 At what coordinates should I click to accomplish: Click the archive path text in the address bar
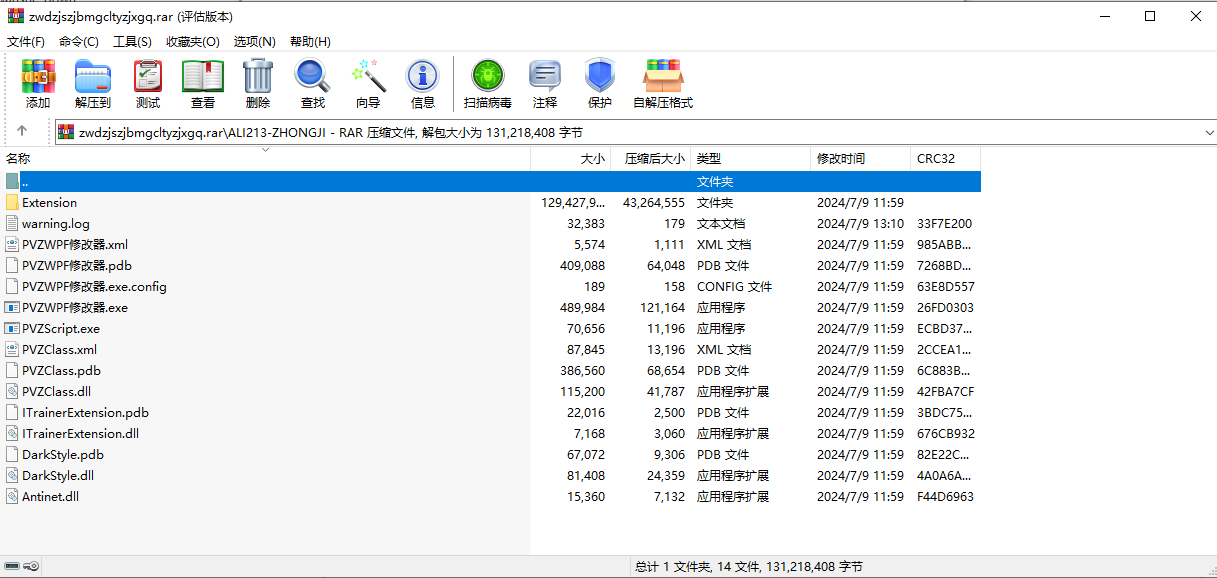click(331, 132)
